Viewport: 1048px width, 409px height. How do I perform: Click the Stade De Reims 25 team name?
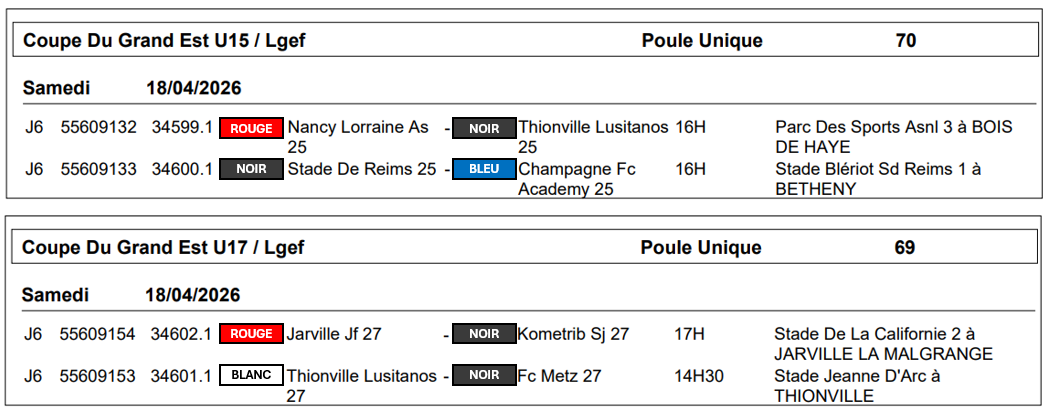coord(361,169)
